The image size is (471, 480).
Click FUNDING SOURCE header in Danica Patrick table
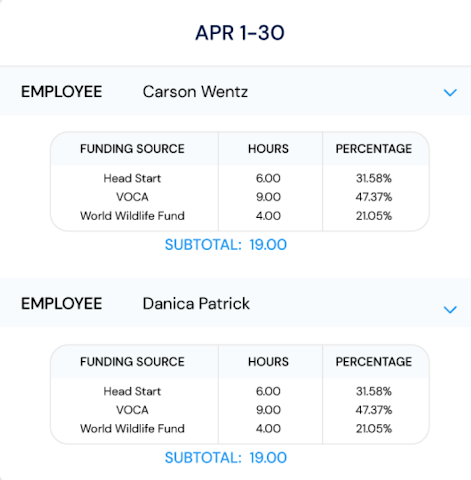pyautogui.click(x=132, y=362)
